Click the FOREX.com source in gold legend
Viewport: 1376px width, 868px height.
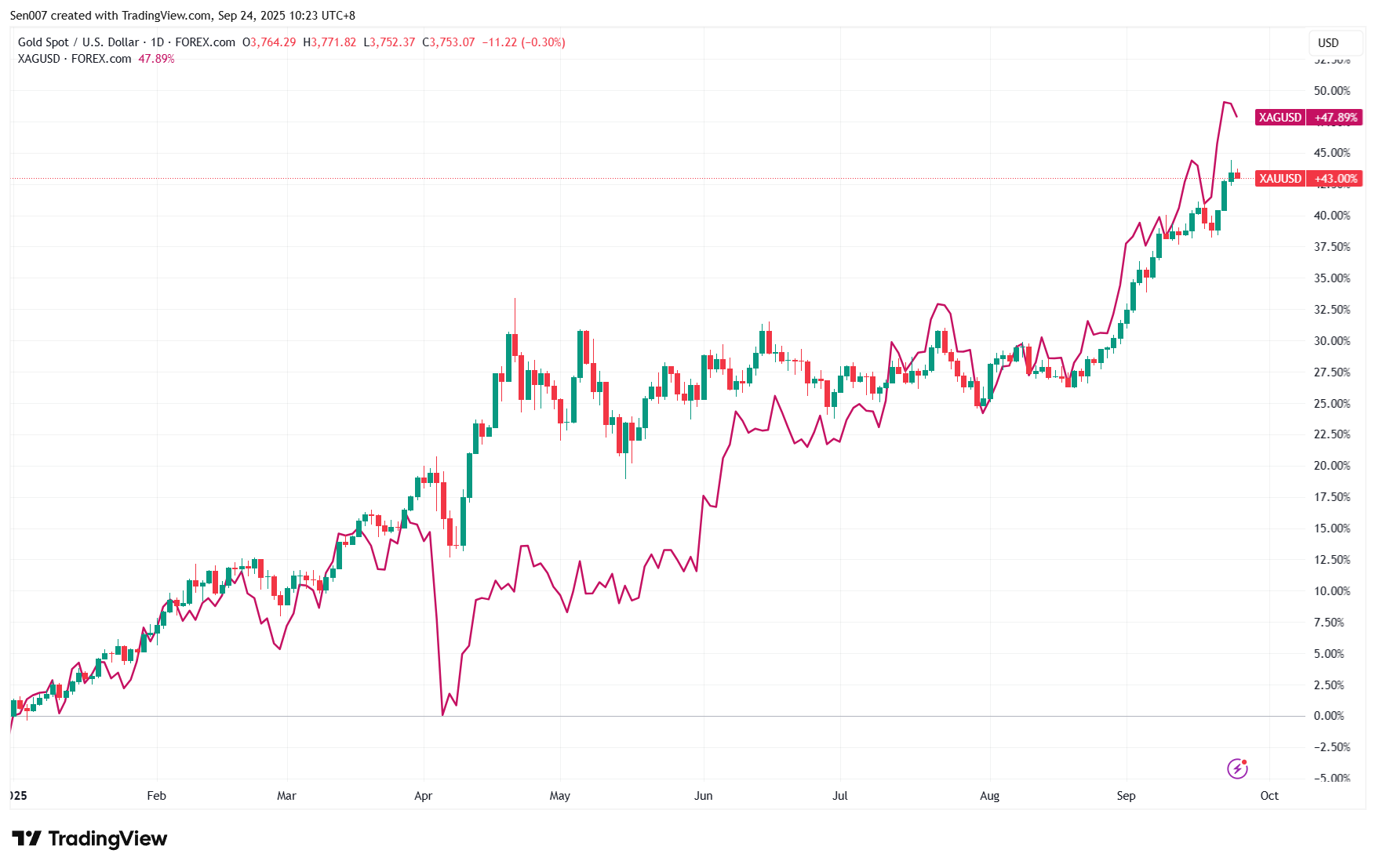coord(206,42)
